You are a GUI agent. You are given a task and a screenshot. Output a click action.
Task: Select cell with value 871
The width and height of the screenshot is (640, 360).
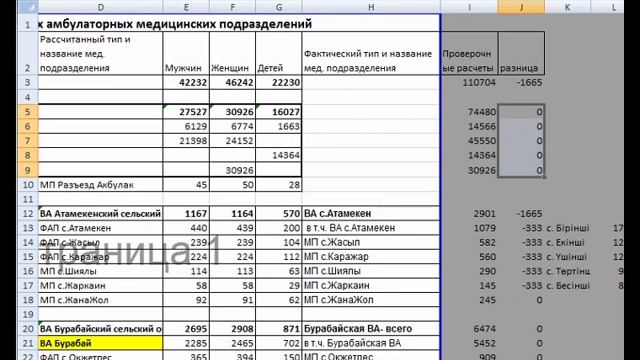(x=279, y=329)
